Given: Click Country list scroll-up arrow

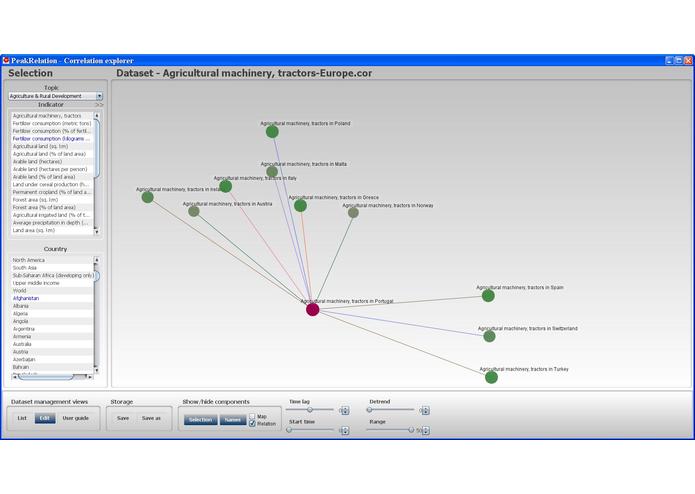Looking at the screenshot, I should (97, 260).
